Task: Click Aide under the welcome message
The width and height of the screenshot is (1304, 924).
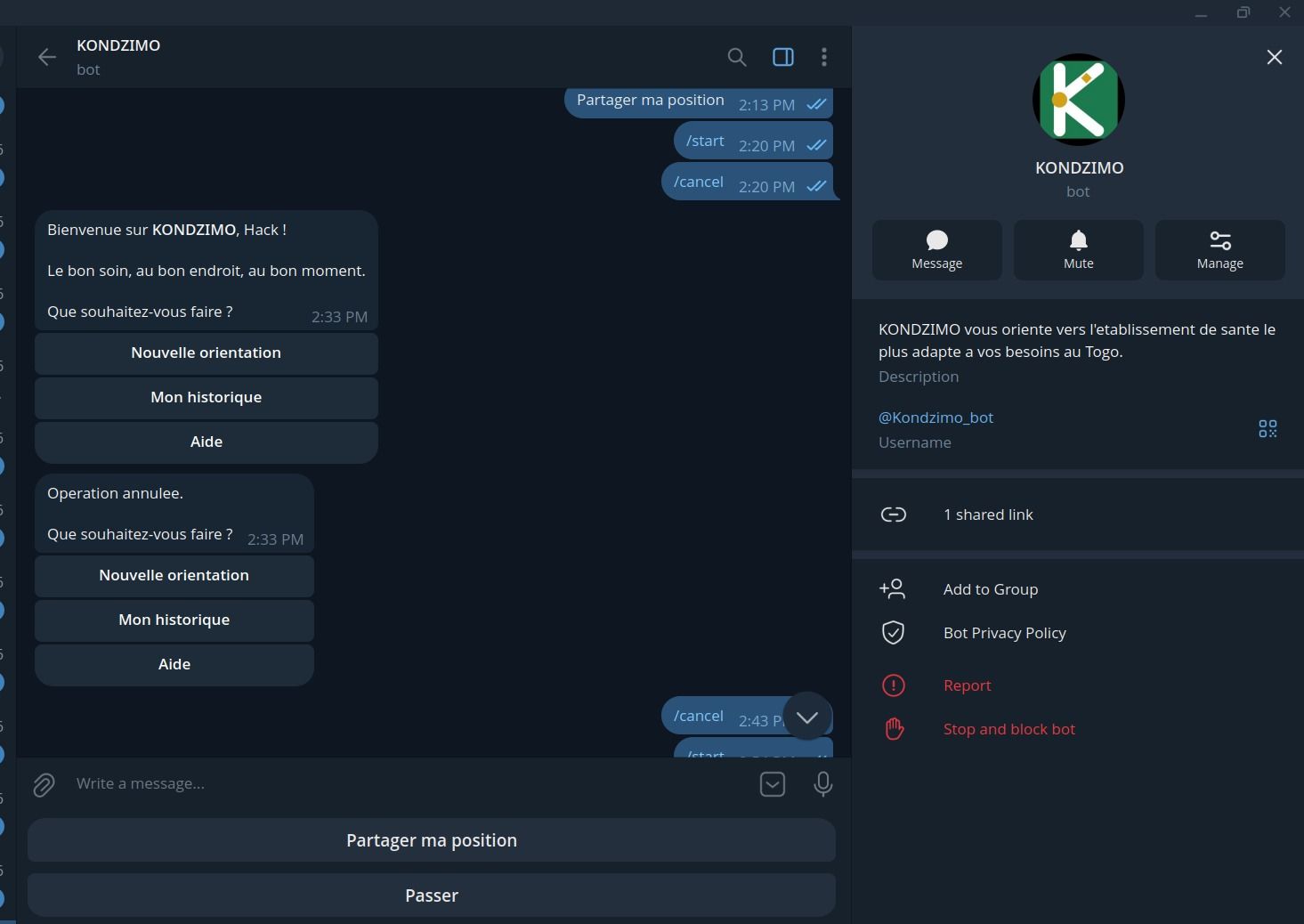Action: pos(207,442)
